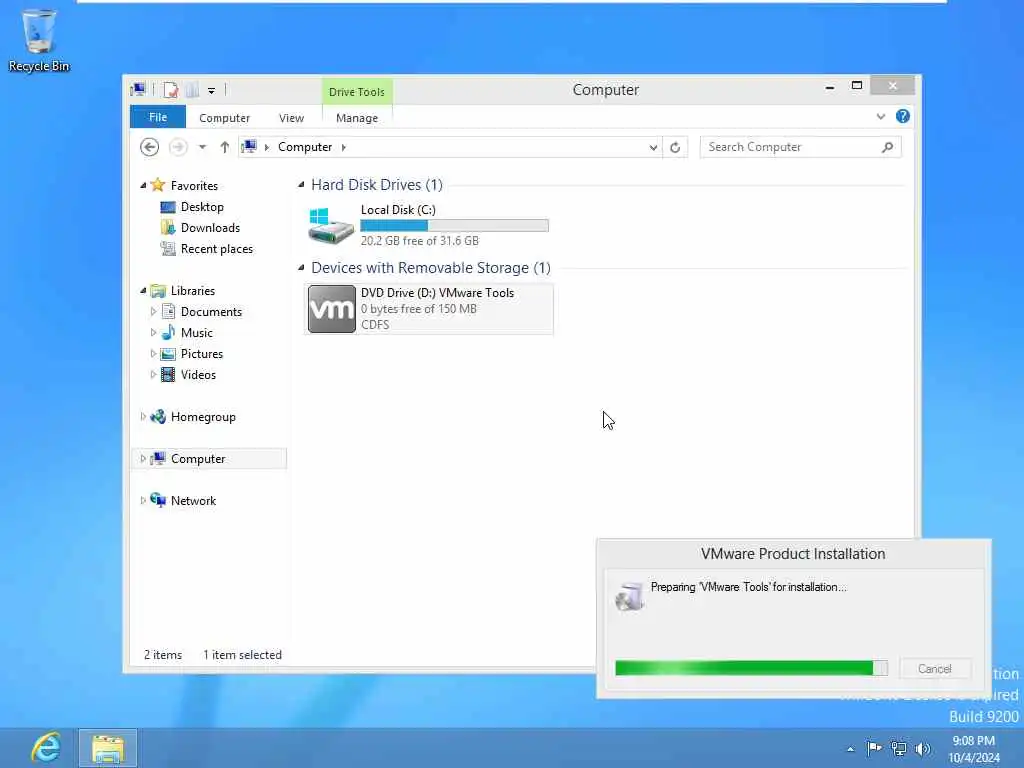The width and height of the screenshot is (1024, 768).
Task: Select Libraries in navigation pane
Action: [193, 291]
